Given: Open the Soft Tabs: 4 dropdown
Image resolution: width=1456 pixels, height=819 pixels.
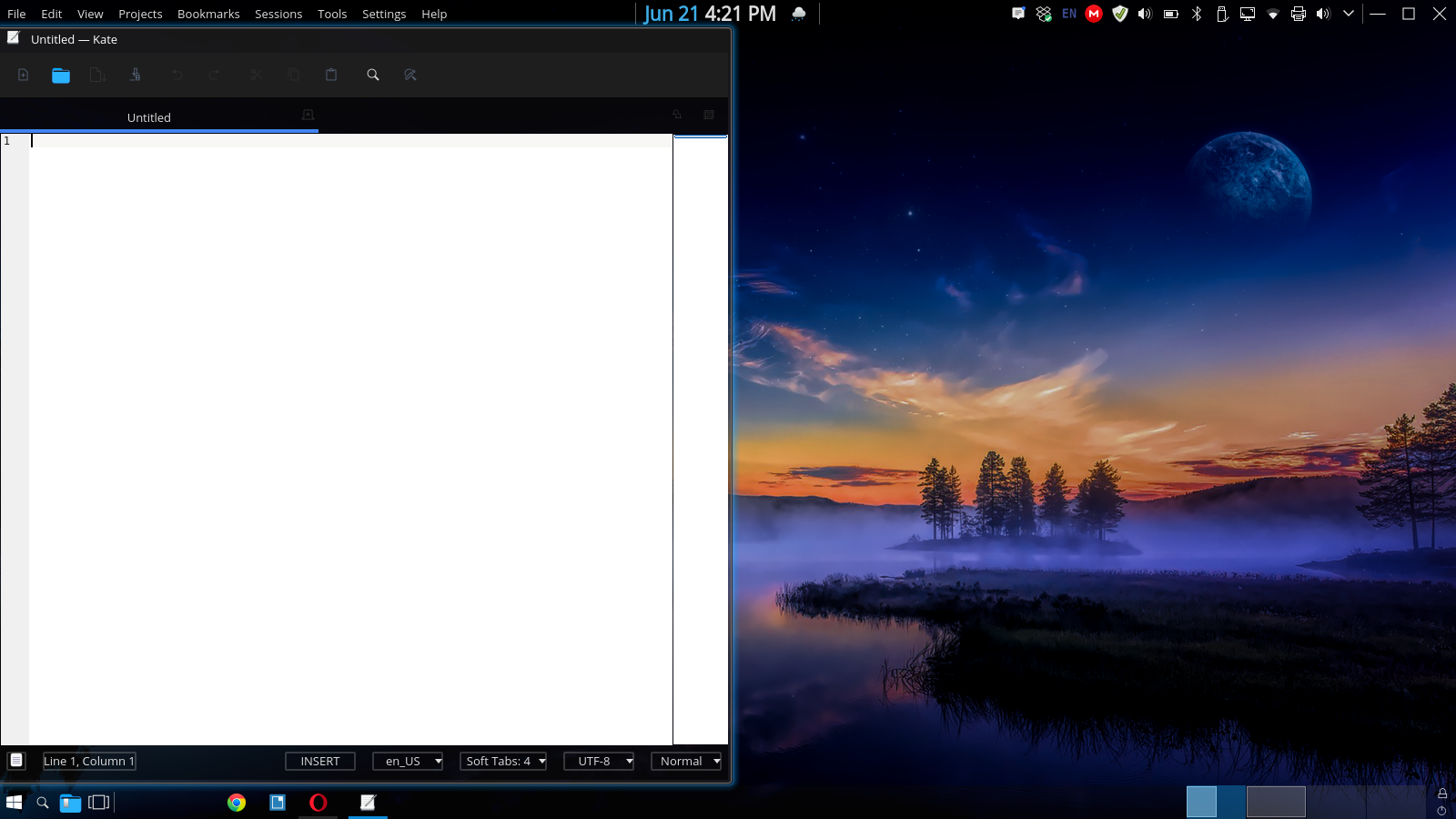Looking at the screenshot, I should (503, 761).
